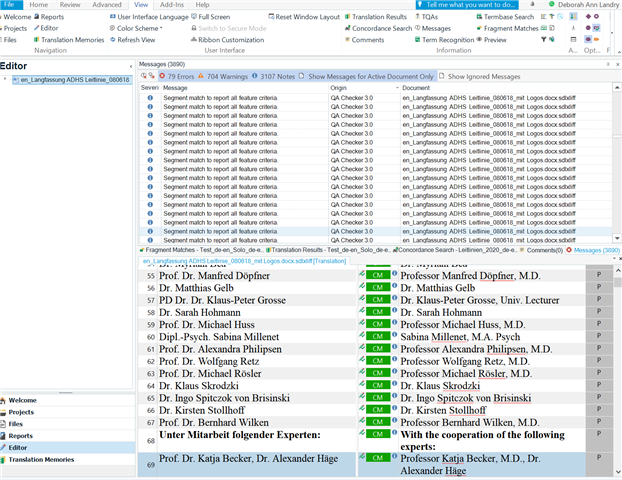The width and height of the screenshot is (622, 480).
Task: Click the Messages list scroll down arrow
Action: coord(617,238)
